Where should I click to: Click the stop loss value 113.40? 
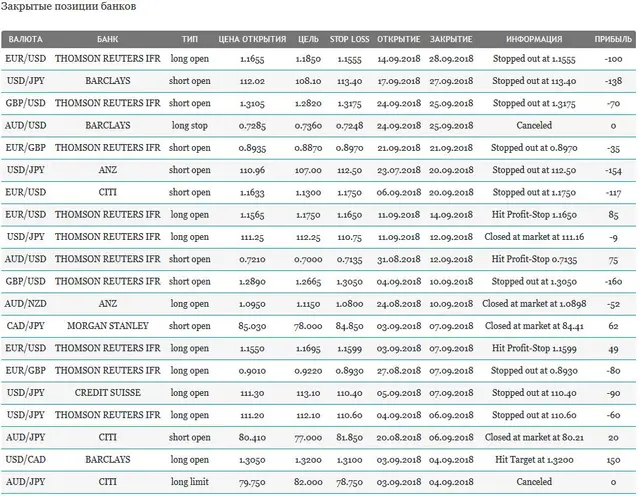349,81
